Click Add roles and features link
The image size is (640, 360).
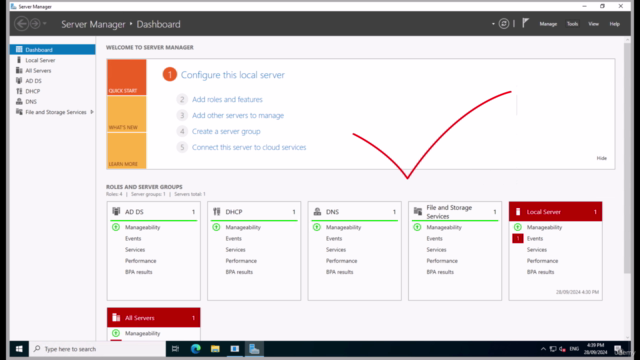coord(227,100)
